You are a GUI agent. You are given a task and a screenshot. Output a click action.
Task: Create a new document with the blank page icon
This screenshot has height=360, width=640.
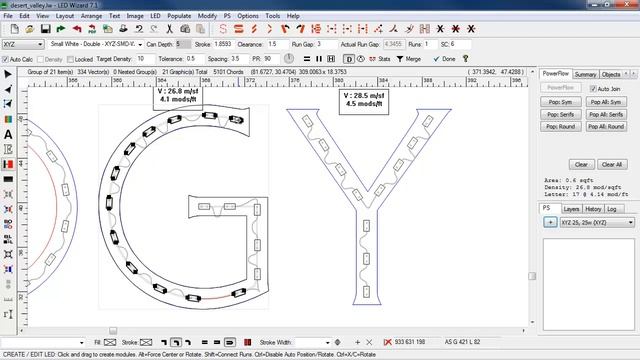14,29
